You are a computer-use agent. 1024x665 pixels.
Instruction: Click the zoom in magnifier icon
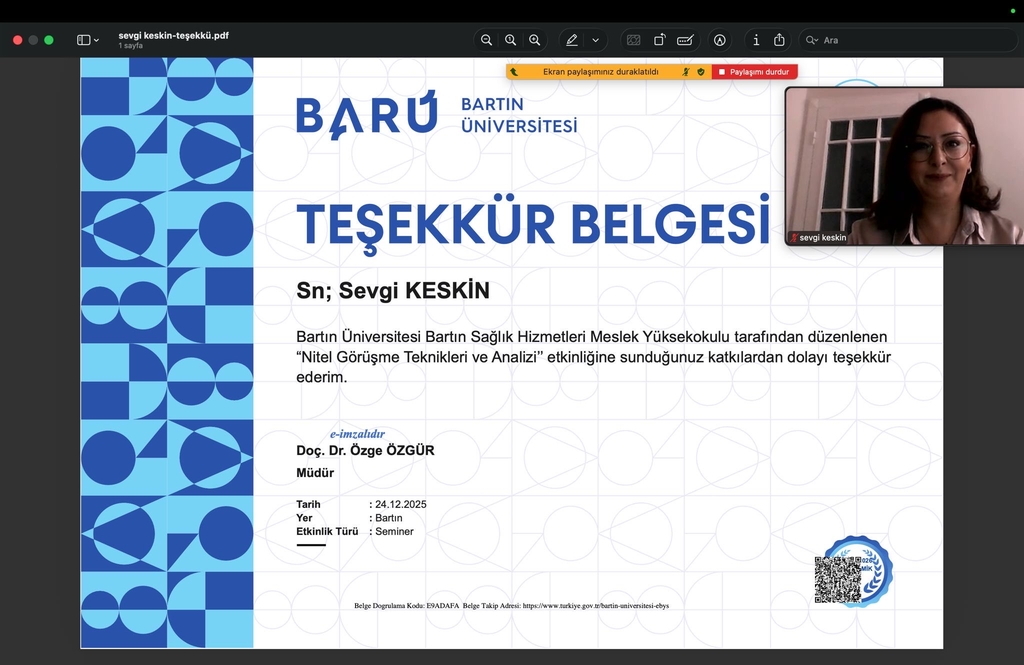click(x=535, y=40)
